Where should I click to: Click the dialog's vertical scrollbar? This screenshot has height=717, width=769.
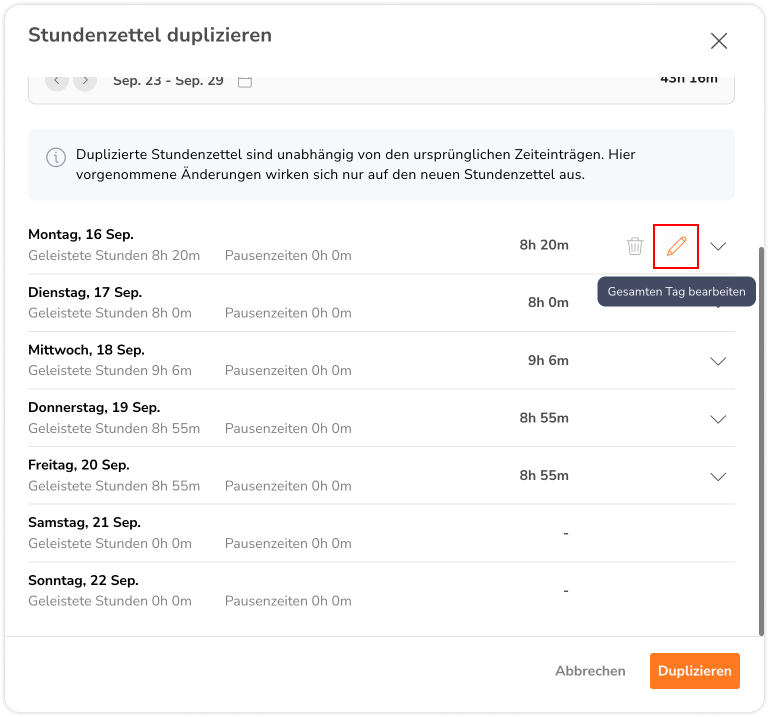point(761,441)
